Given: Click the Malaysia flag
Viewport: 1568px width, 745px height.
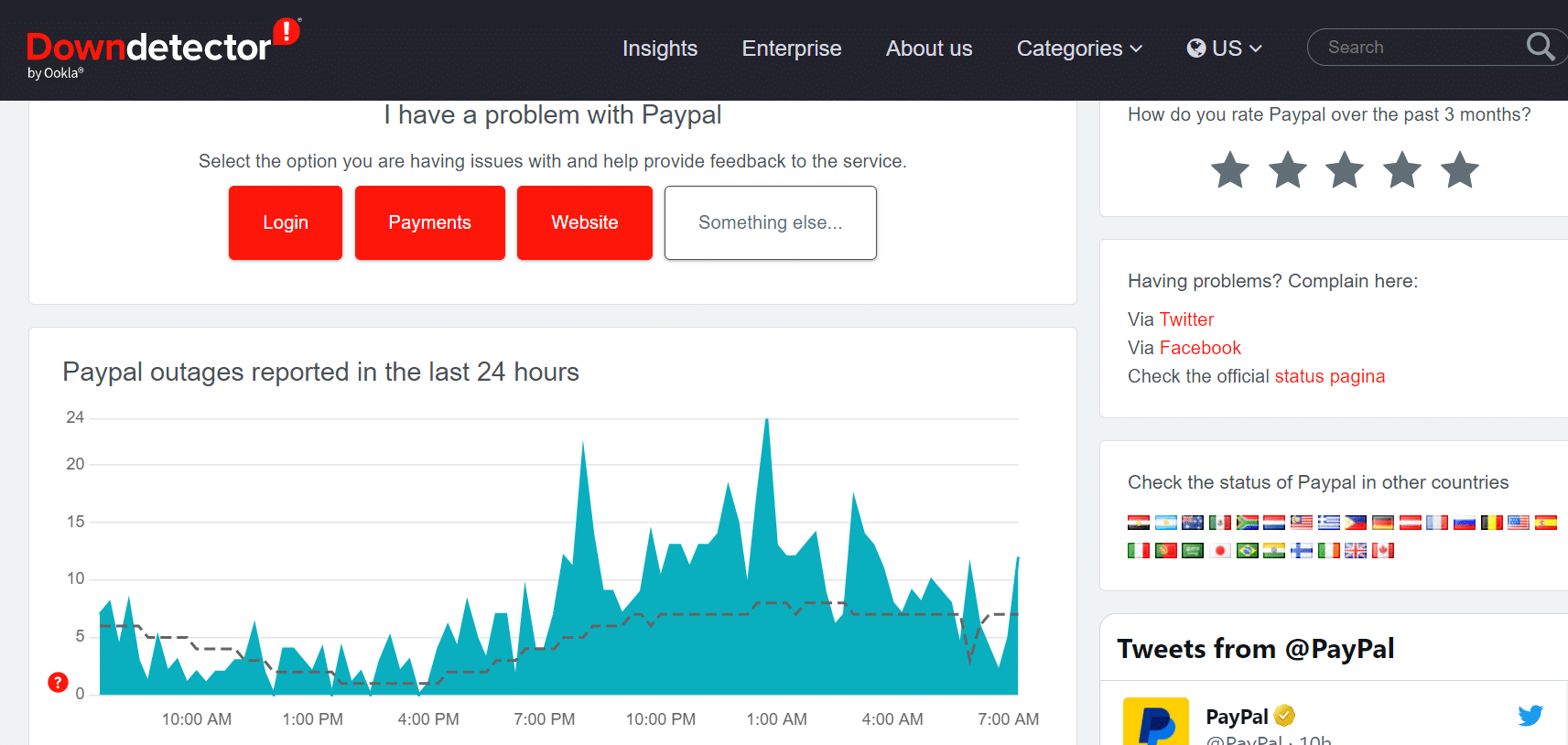Looking at the screenshot, I should (x=1302, y=523).
